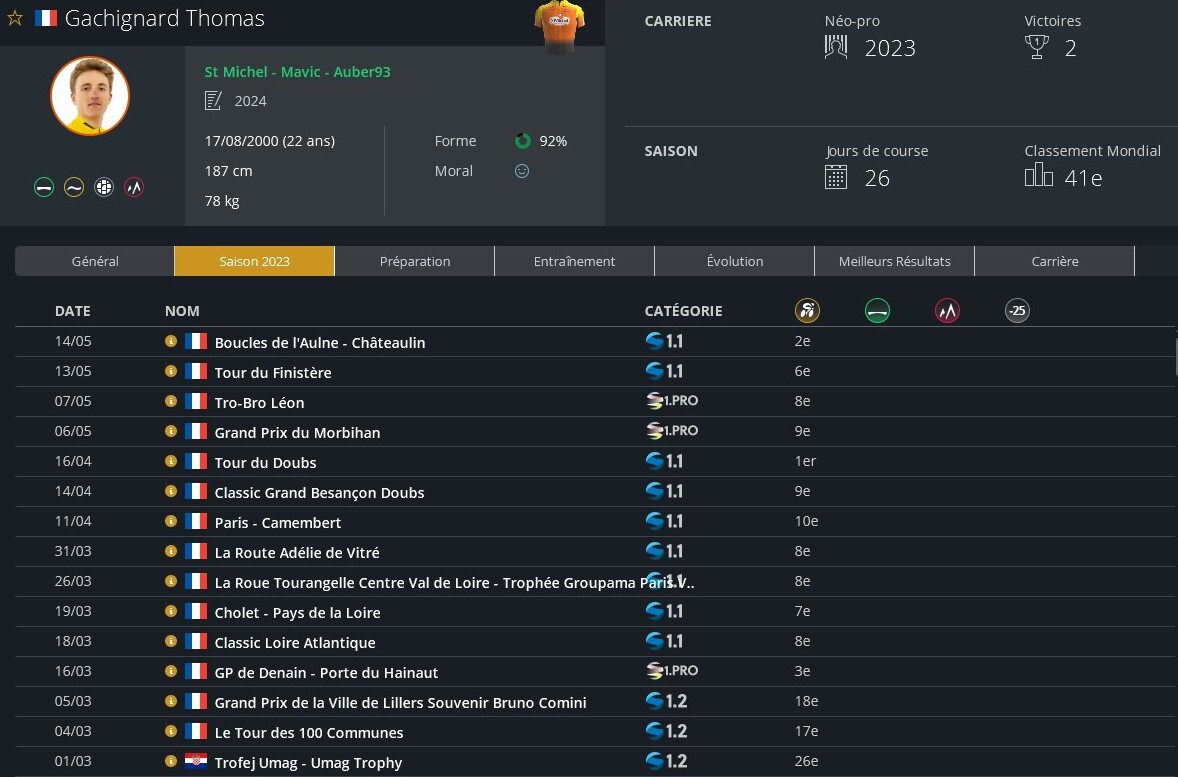Click the results list vertical scrollbar
This screenshot has height=777, width=1178.
1176,355
